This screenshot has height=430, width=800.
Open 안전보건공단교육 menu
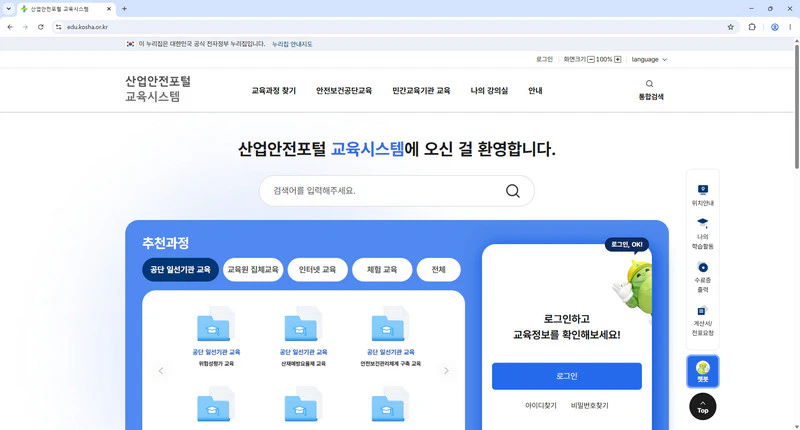[344, 91]
